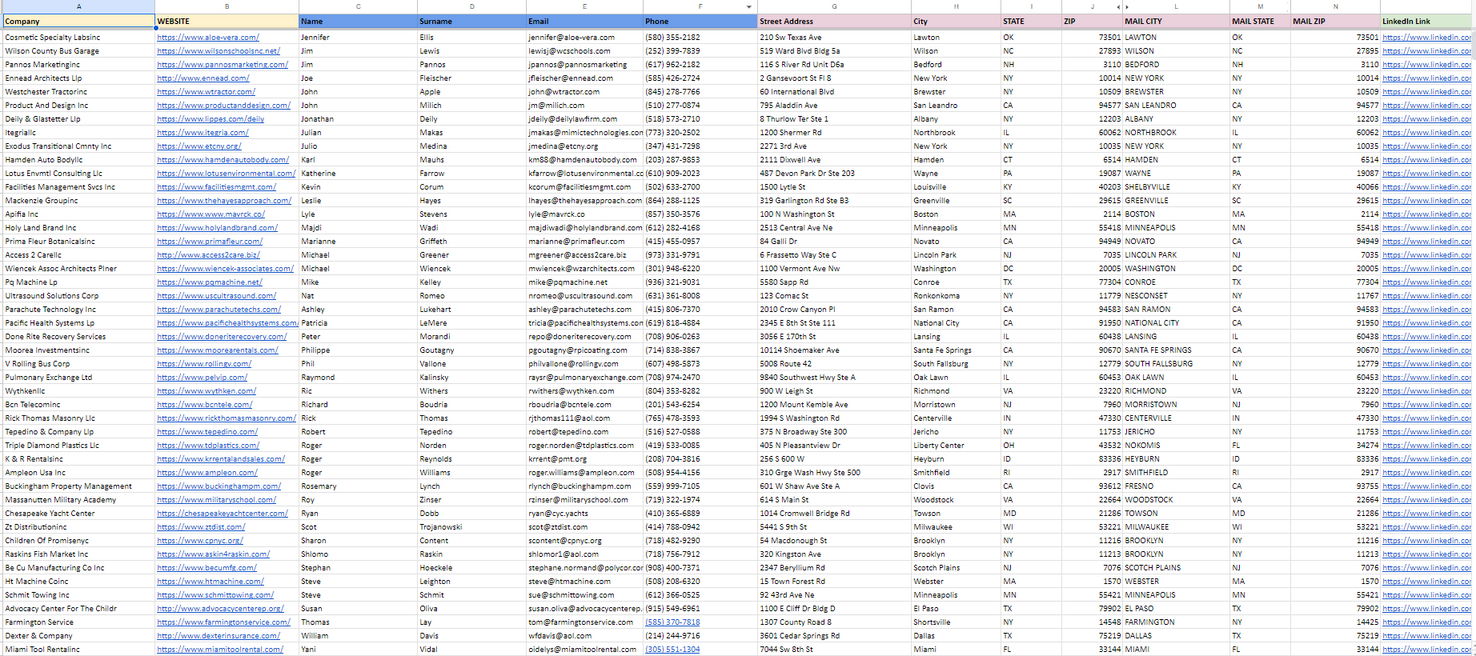
Task: Select the Email header cell
Action: tap(585, 21)
